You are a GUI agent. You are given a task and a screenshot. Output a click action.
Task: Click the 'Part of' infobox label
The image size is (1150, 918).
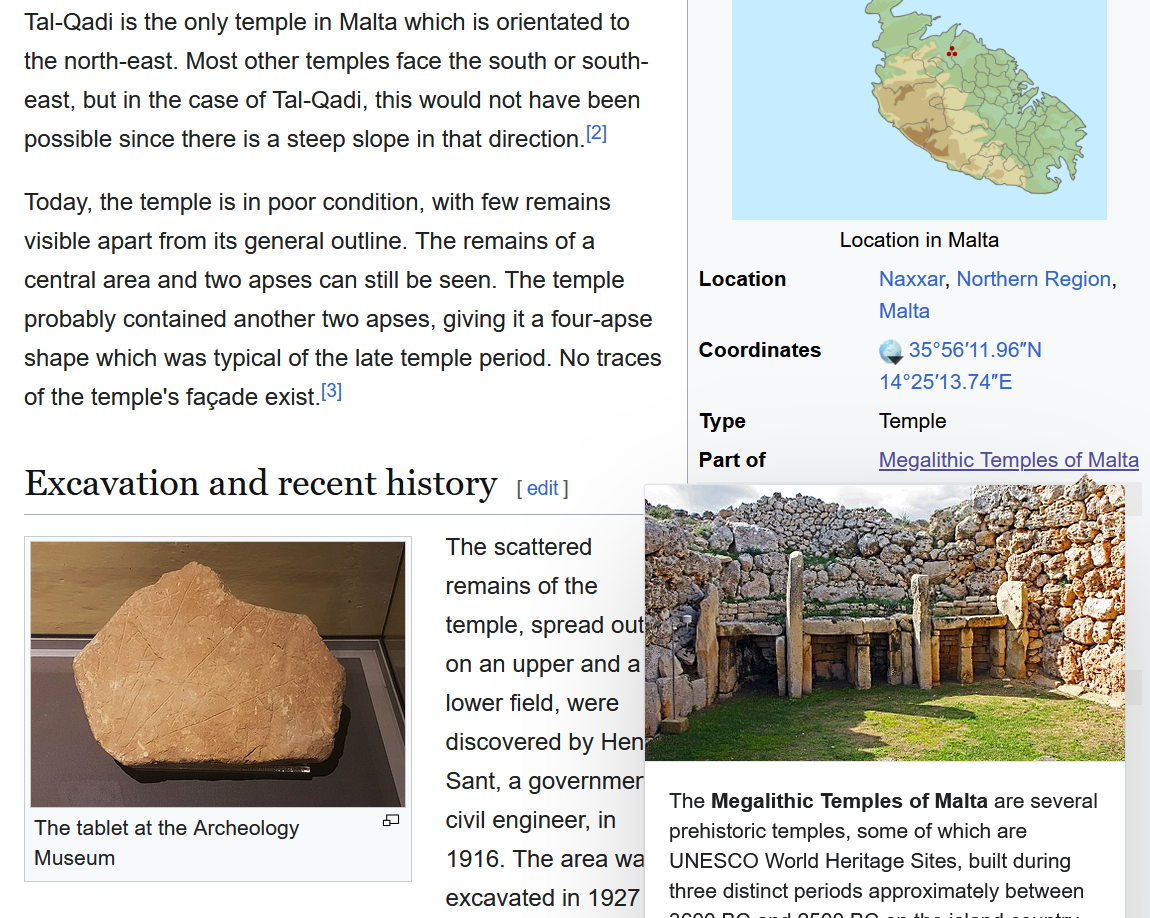(732, 460)
